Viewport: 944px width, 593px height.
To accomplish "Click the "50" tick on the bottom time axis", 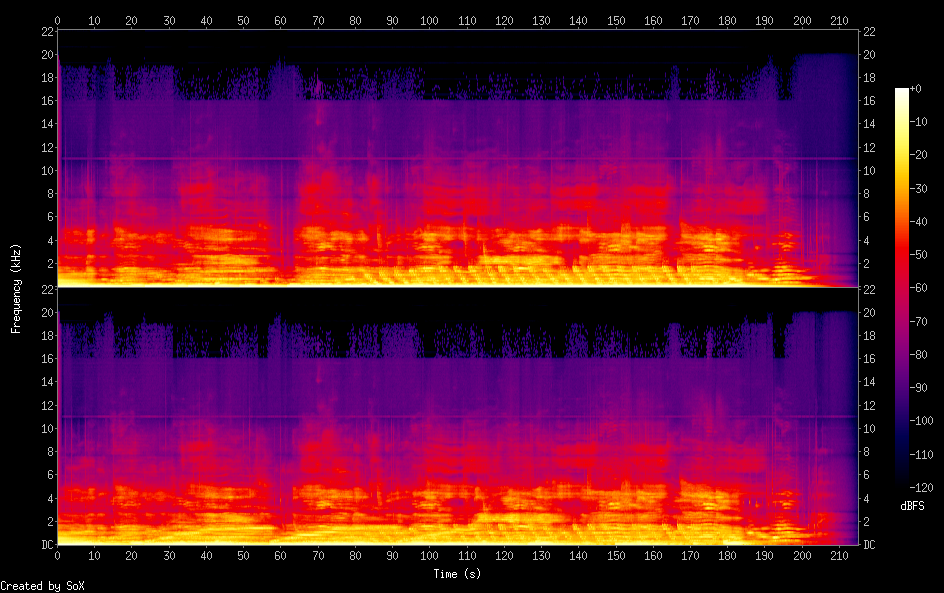I will pos(243,556).
